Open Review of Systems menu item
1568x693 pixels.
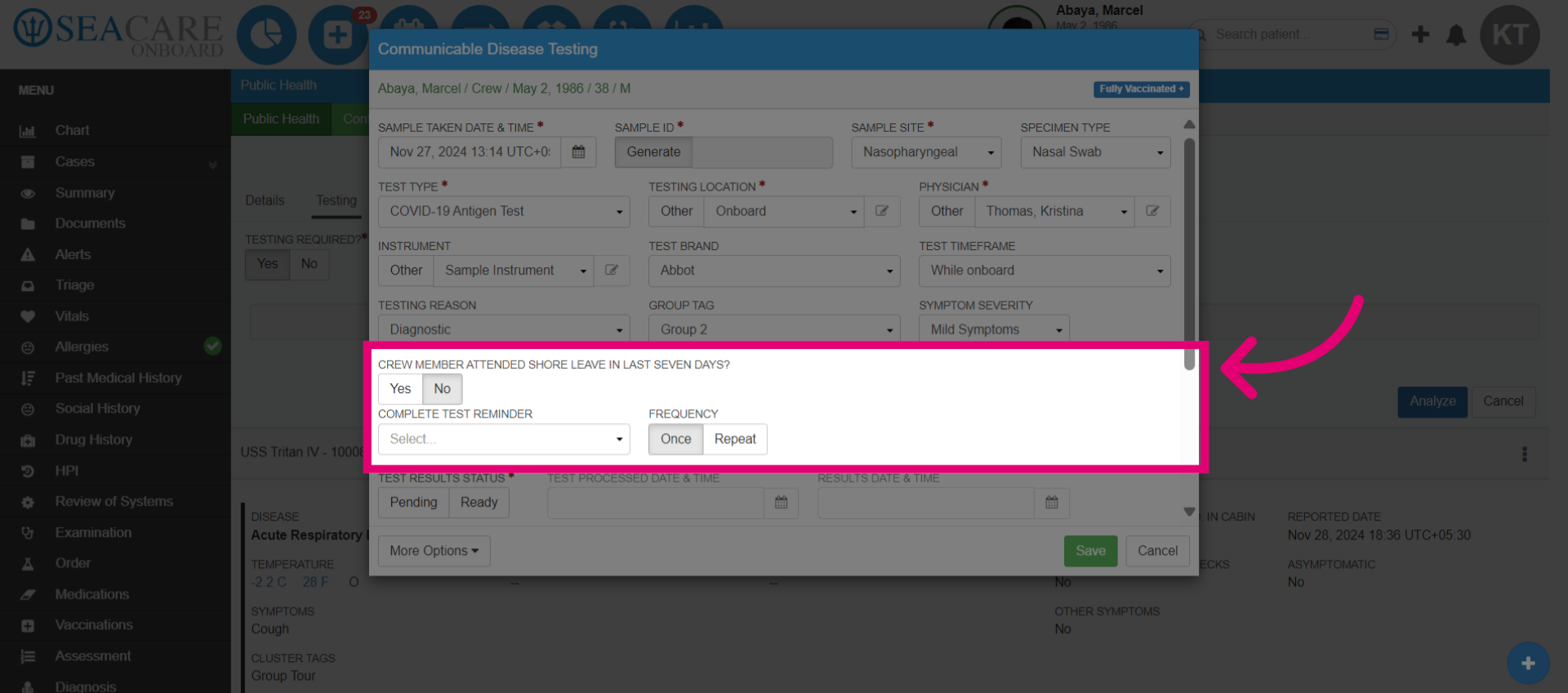(x=115, y=502)
